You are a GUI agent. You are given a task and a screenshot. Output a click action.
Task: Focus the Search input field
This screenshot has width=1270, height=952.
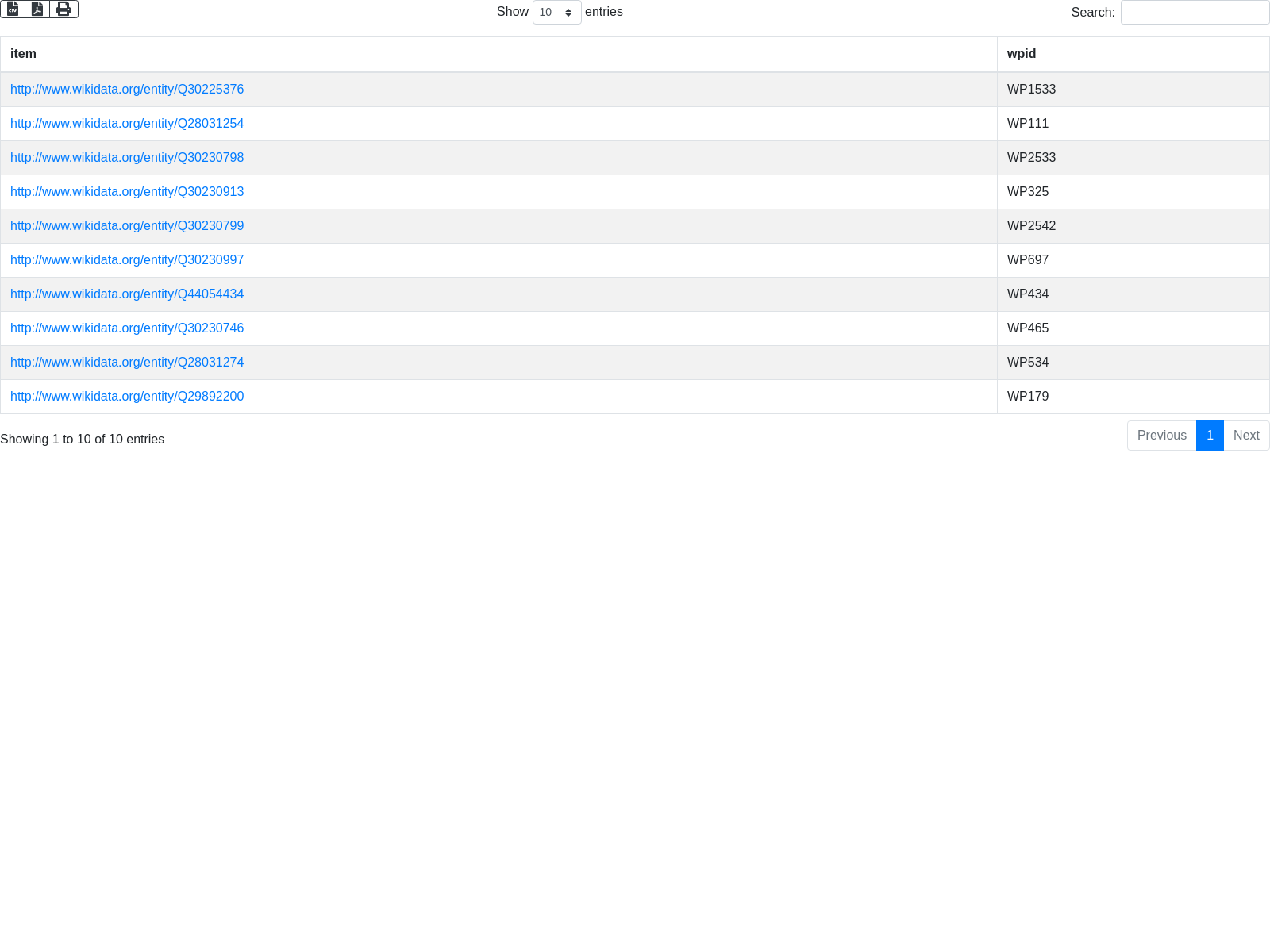click(1195, 13)
